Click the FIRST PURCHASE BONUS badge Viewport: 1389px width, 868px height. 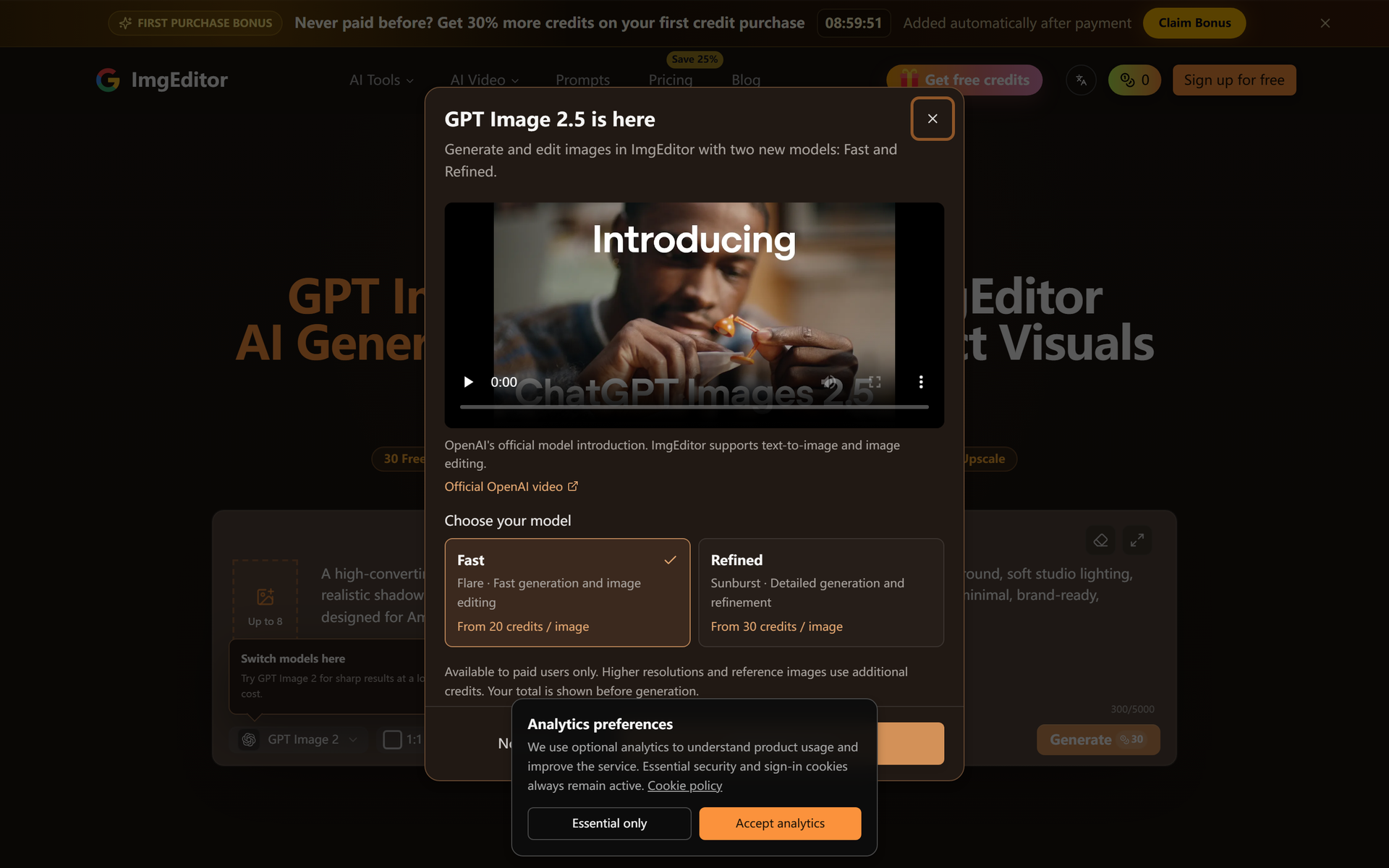tap(195, 23)
